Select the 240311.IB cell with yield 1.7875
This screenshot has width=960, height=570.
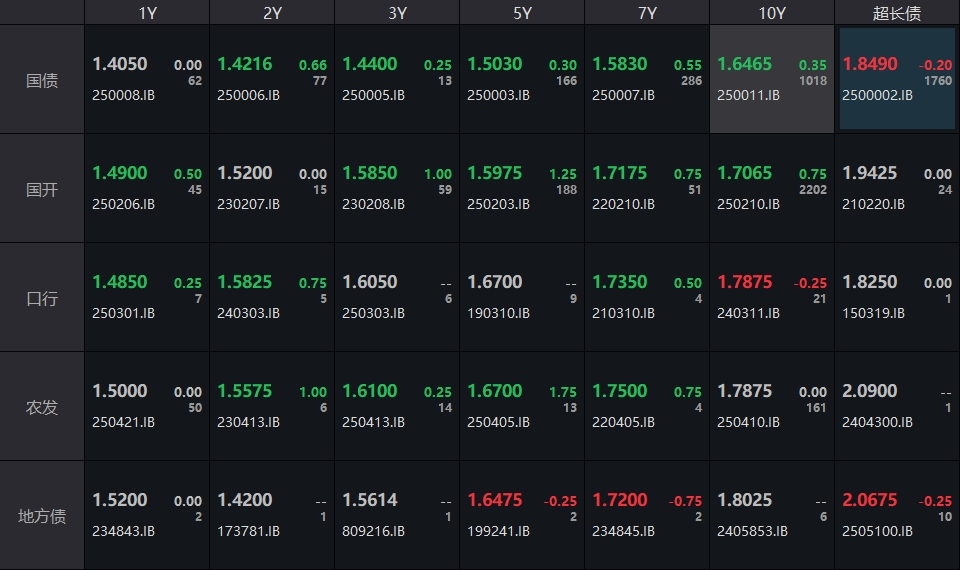(771, 297)
